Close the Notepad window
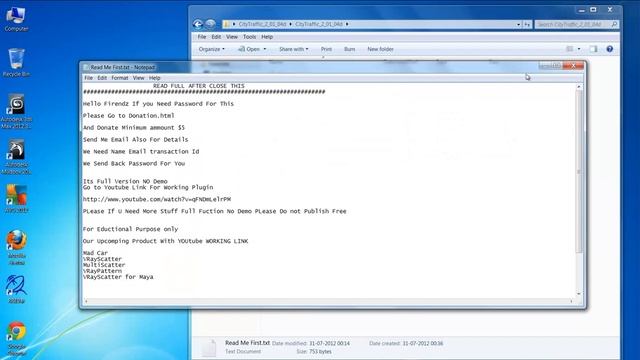 coord(573,66)
